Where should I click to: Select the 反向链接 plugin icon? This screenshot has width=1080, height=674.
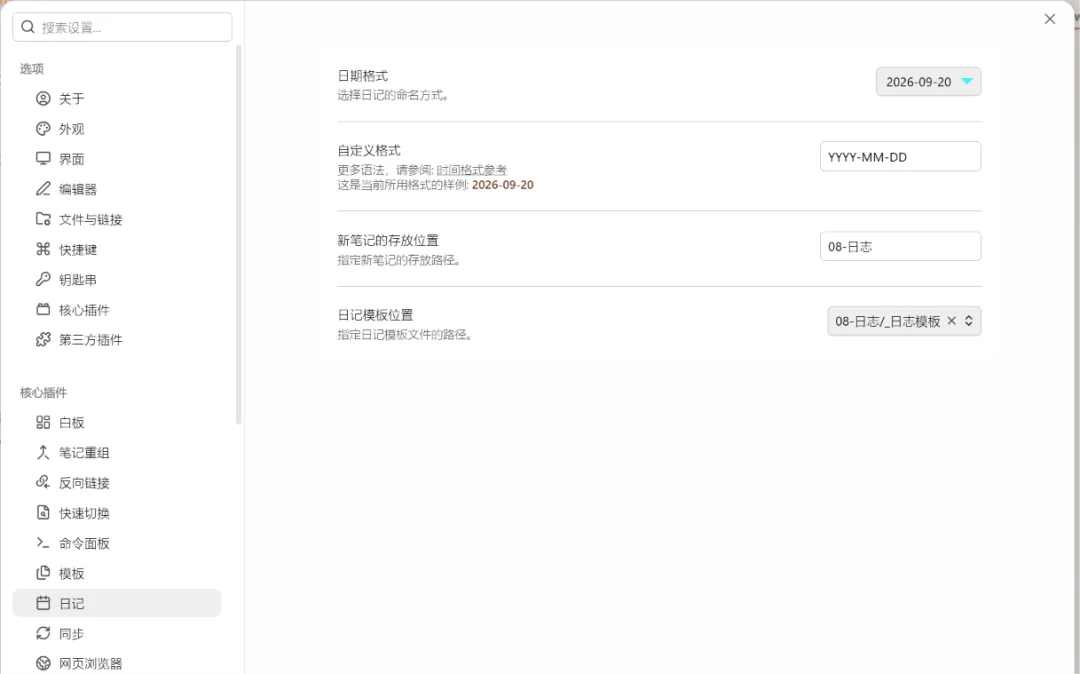pos(43,483)
